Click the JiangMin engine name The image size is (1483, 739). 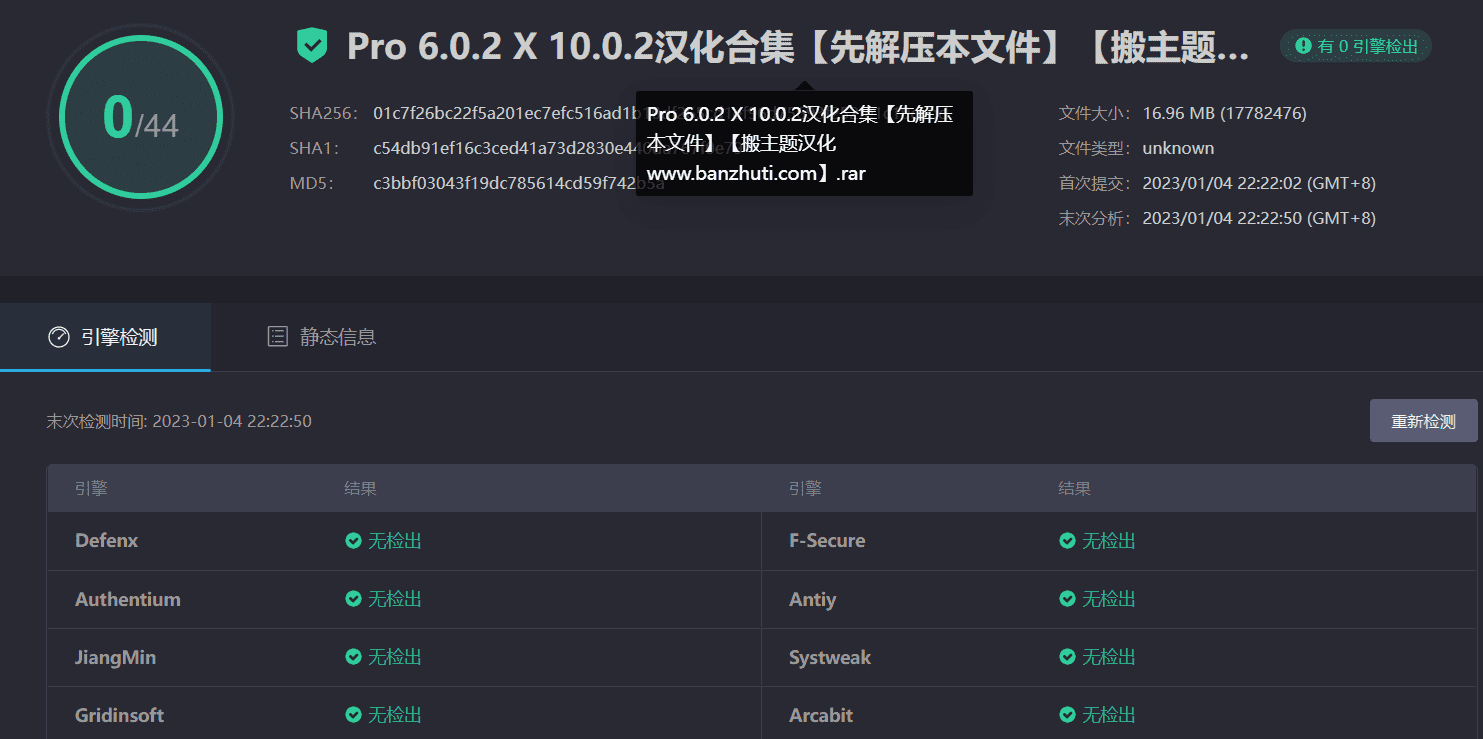click(115, 657)
